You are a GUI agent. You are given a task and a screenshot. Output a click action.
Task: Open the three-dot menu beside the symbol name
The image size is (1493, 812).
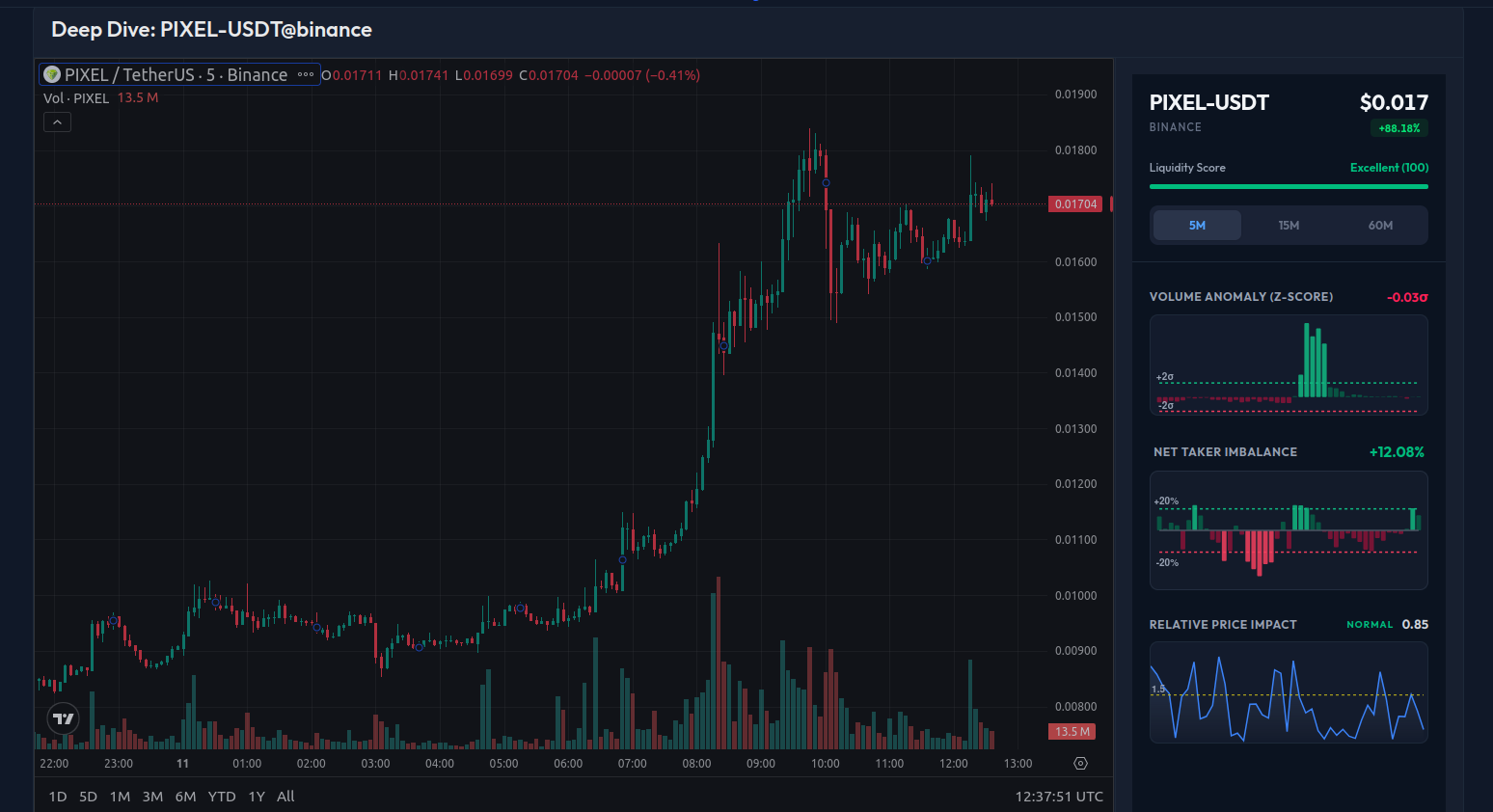(306, 74)
